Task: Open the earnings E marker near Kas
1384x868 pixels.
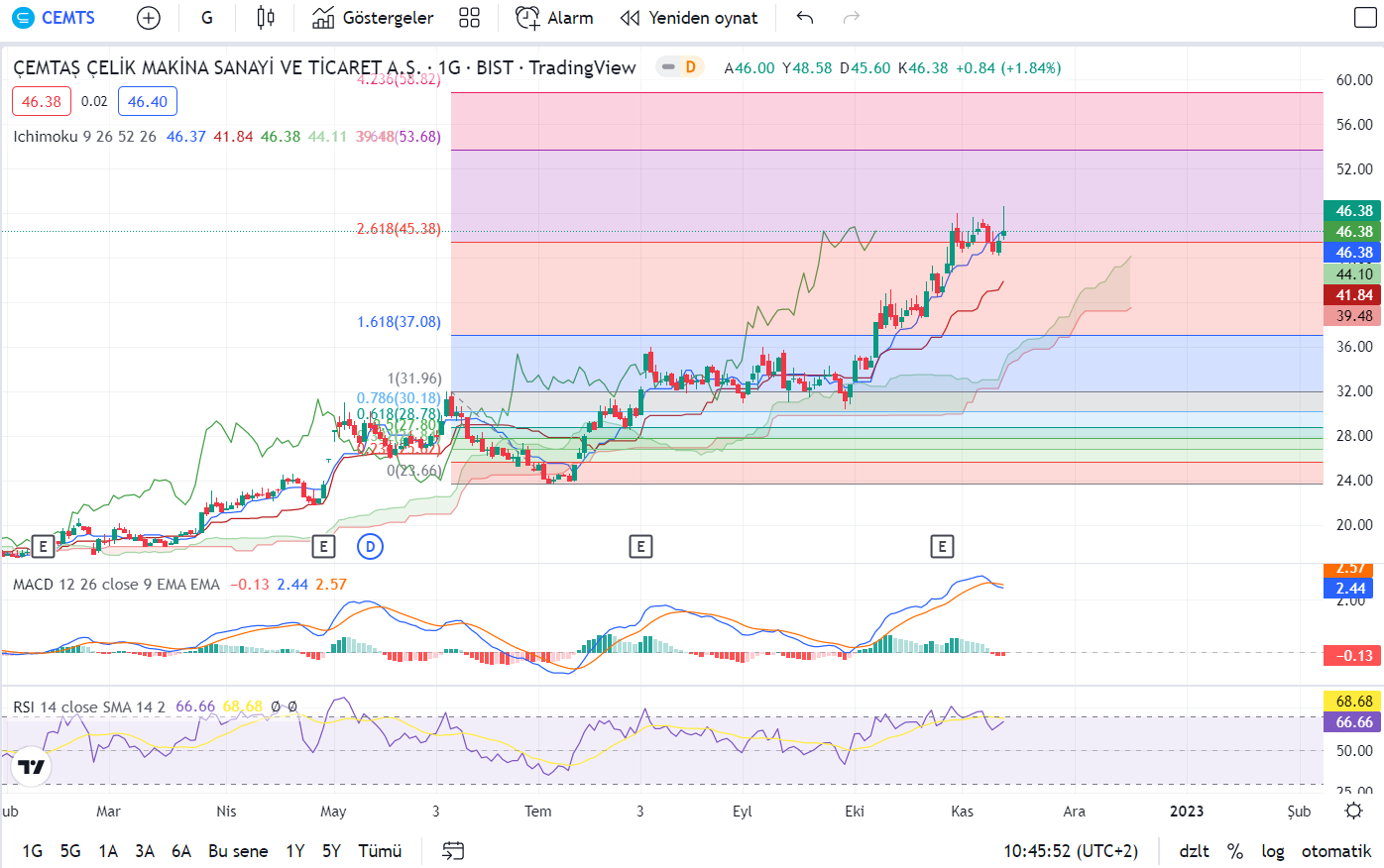Action: (942, 546)
